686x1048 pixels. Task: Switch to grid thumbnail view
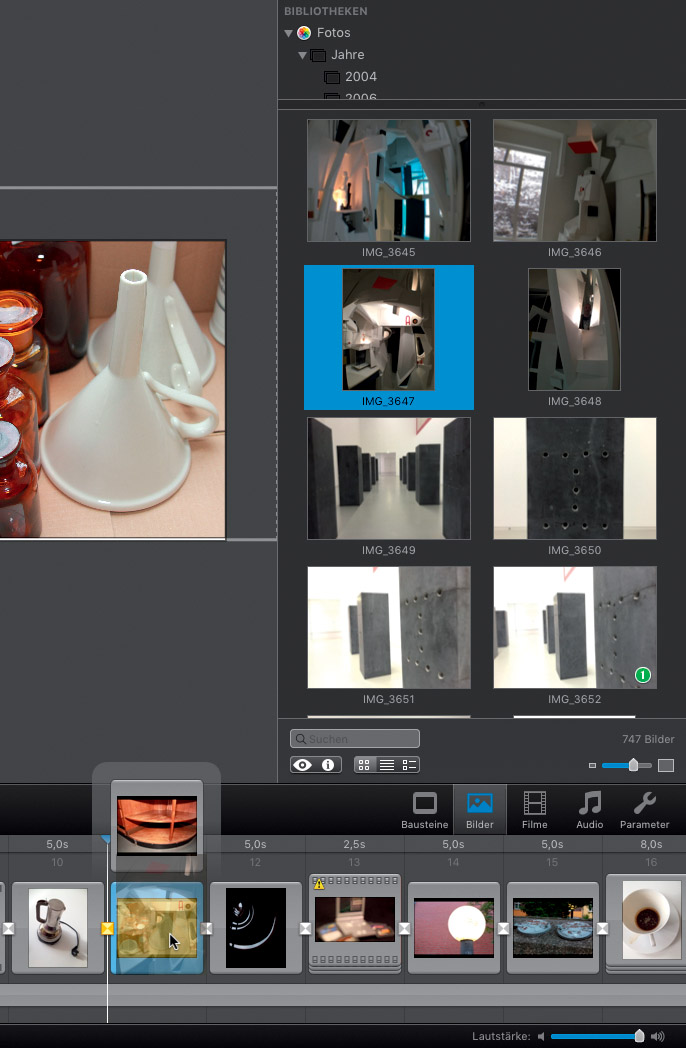(364, 765)
